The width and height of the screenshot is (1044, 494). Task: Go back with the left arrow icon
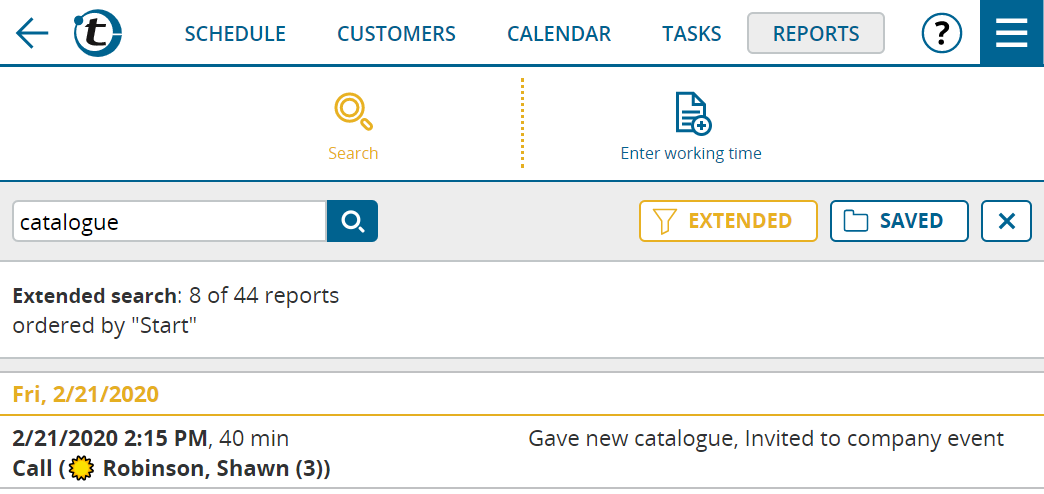coord(32,33)
